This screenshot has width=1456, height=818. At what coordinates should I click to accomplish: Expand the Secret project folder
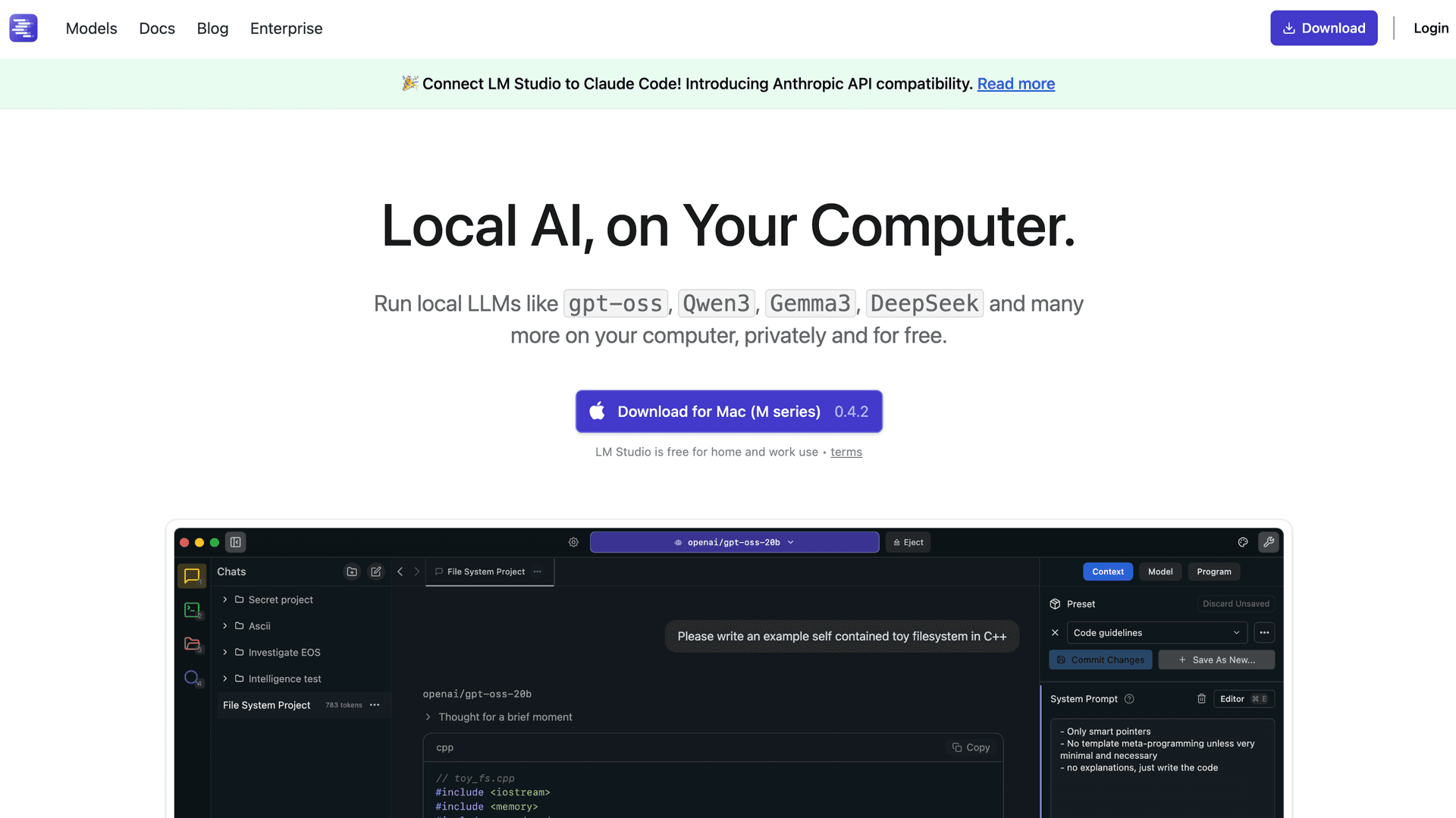tap(225, 600)
